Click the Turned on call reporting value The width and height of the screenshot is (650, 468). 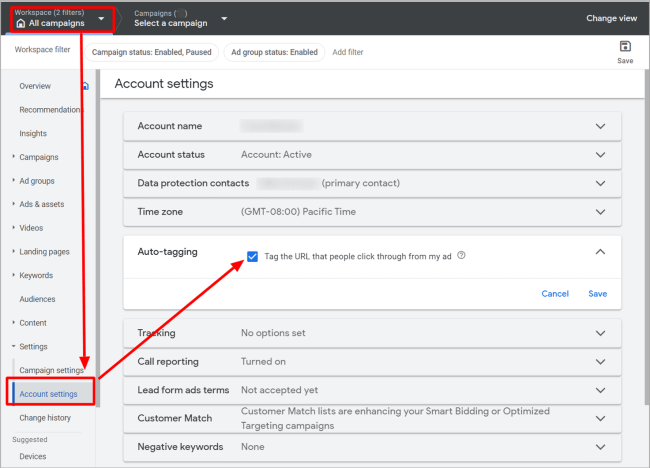click(x=263, y=362)
